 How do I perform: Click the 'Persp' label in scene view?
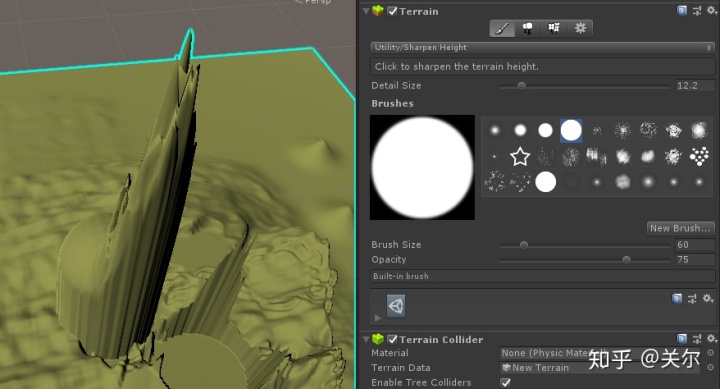coord(318,2)
